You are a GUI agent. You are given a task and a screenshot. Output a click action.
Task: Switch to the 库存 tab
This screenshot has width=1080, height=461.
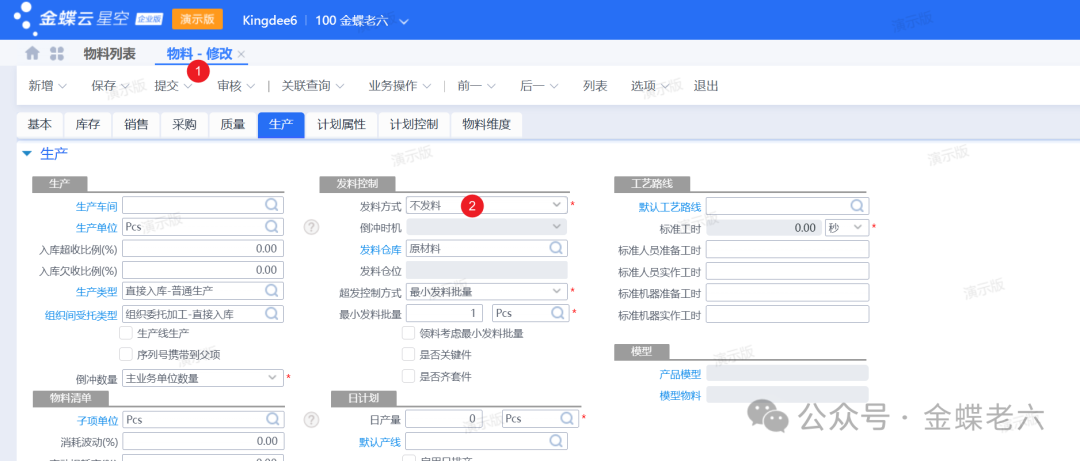coord(87,125)
